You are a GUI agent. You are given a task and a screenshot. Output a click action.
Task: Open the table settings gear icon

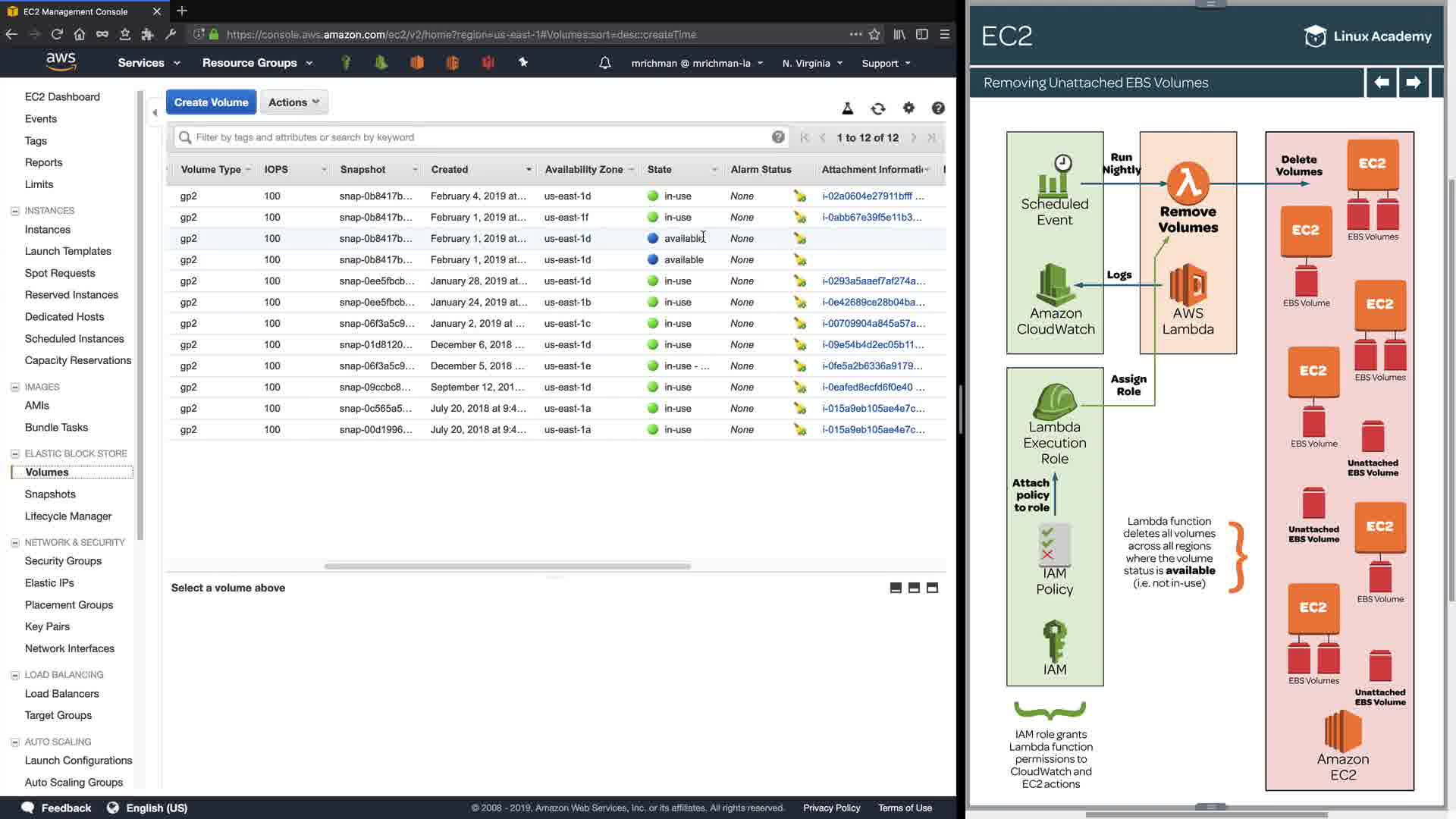coord(908,108)
